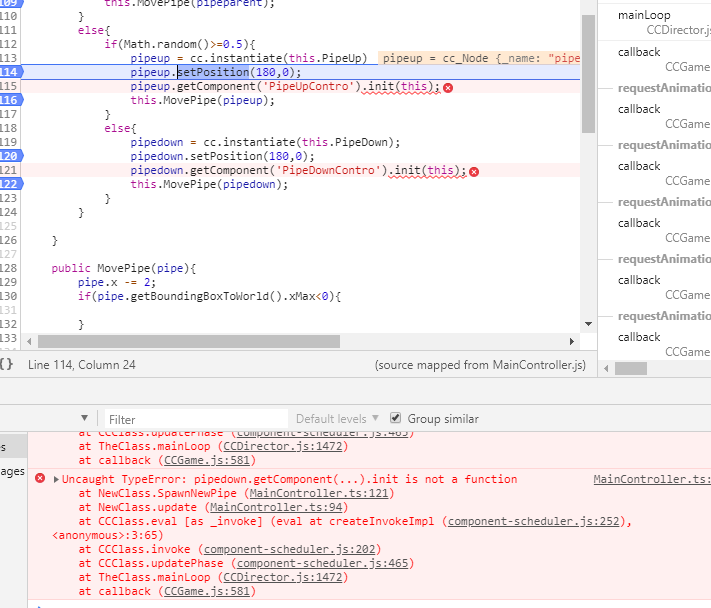Click 'pipe.x -= 2;' on line 129
711x608 pixels.
(117, 282)
